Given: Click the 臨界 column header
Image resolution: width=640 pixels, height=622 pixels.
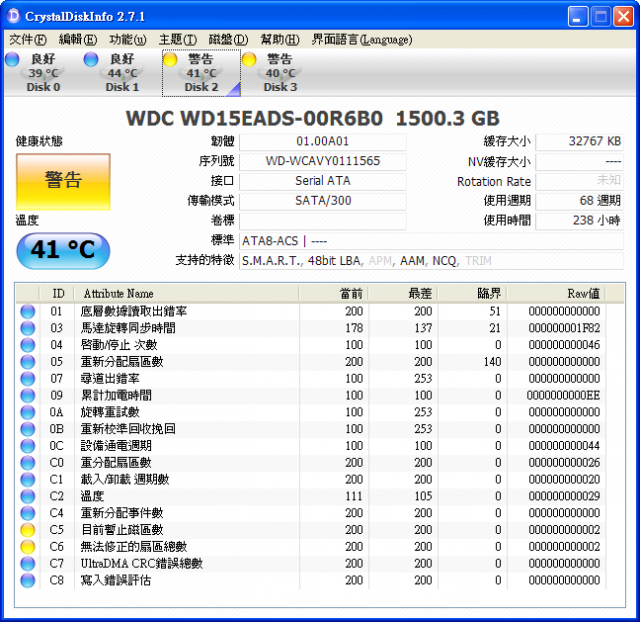Looking at the screenshot, I should coord(473,293).
